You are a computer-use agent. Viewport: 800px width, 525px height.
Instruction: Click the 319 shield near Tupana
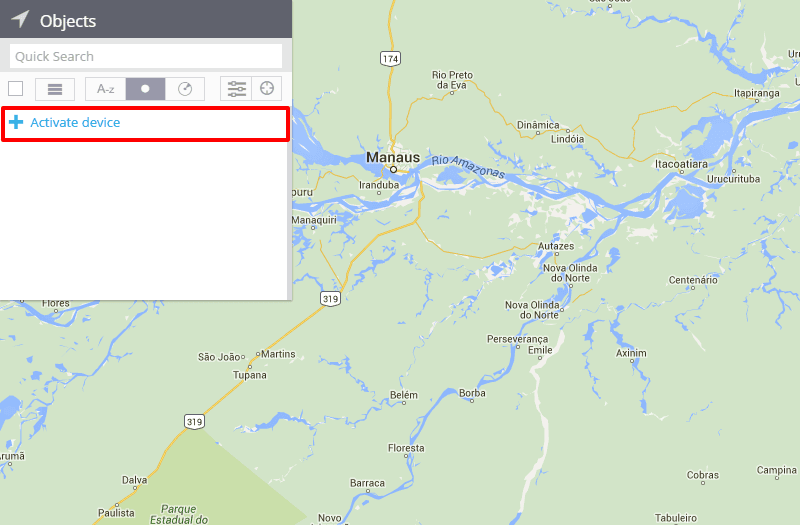pos(194,421)
